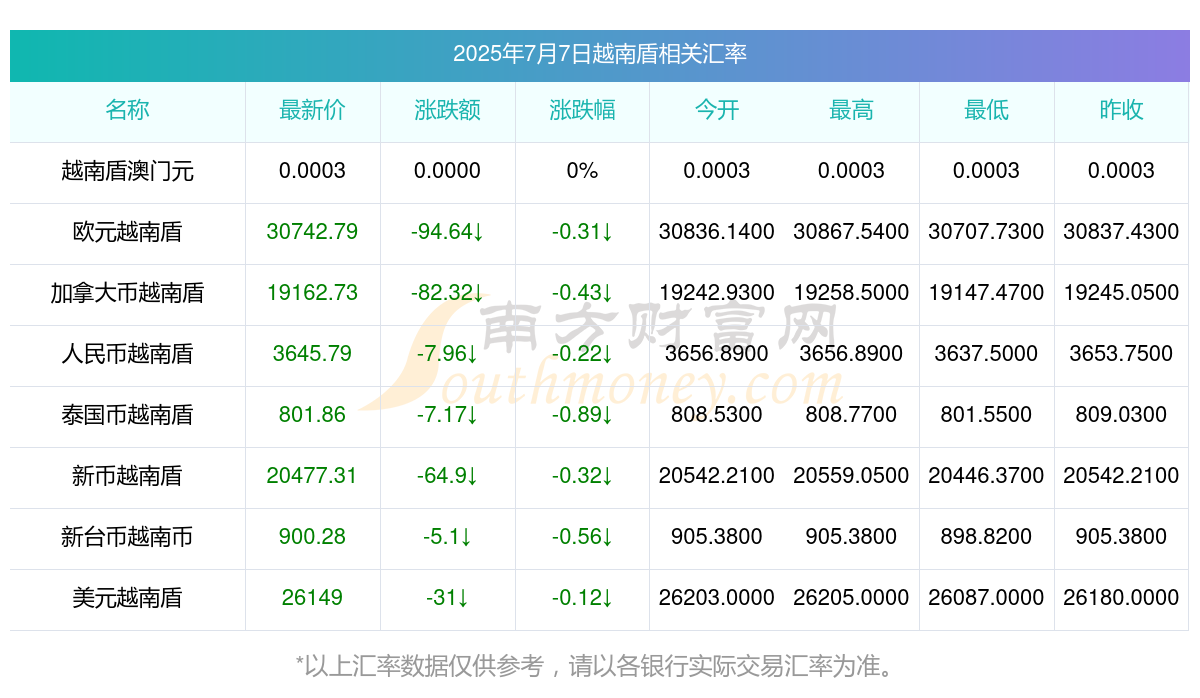The image size is (1200, 698).
Task: Click change amount -5.1↓
Action: (447, 537)
